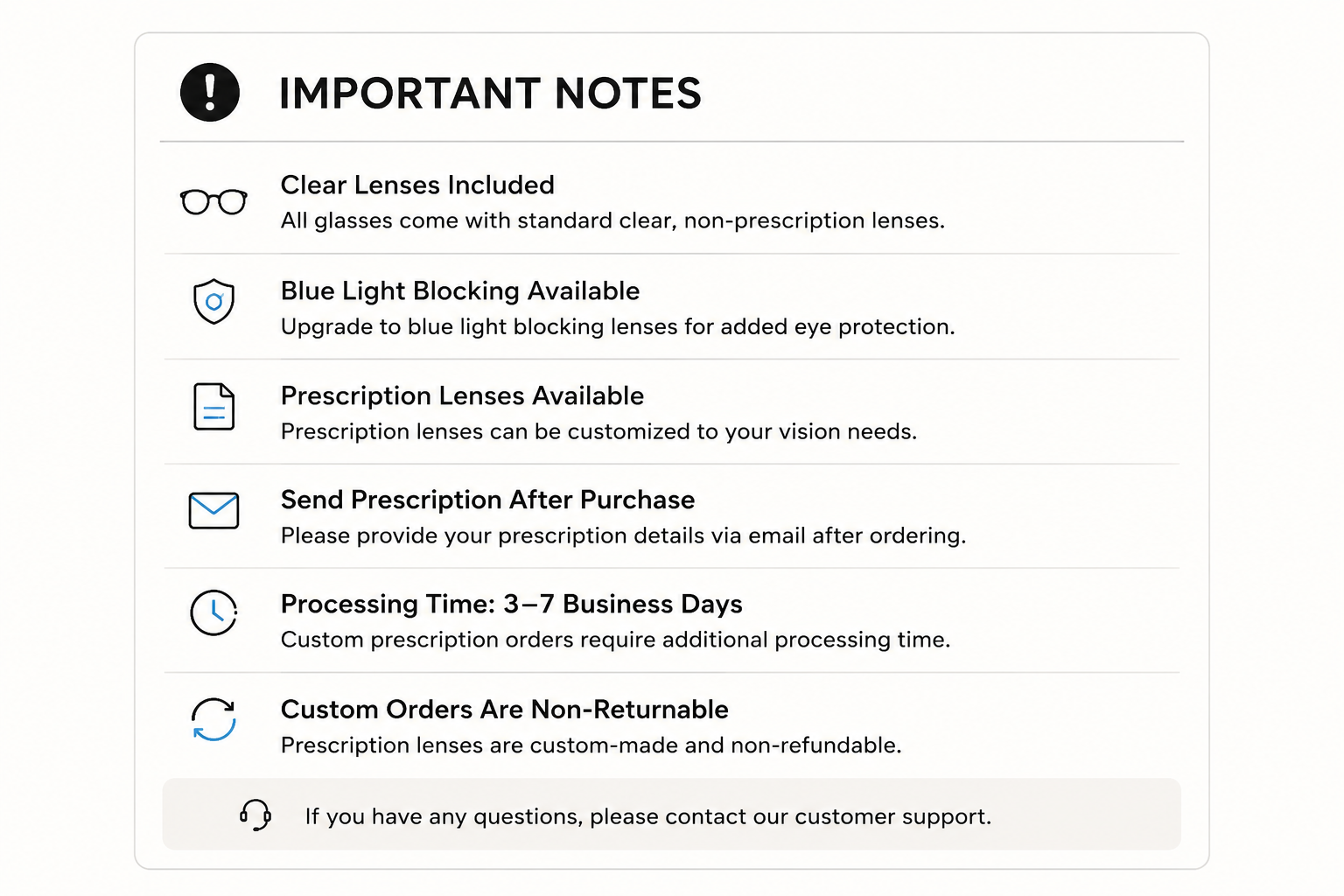
Task: Select the processing time clock icon
Action: click(x=214, y=612)
